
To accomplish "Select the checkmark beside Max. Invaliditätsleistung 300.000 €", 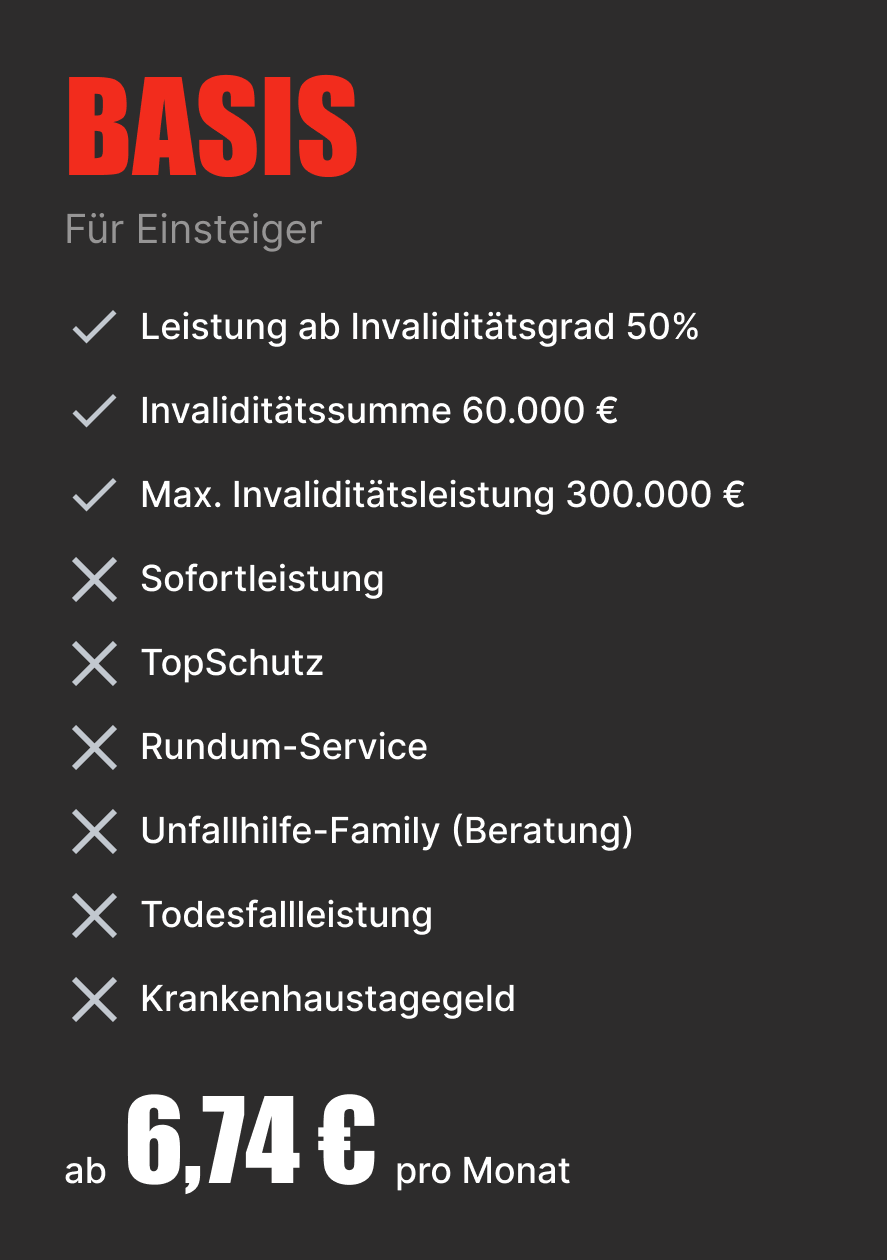I will [95, 495].
